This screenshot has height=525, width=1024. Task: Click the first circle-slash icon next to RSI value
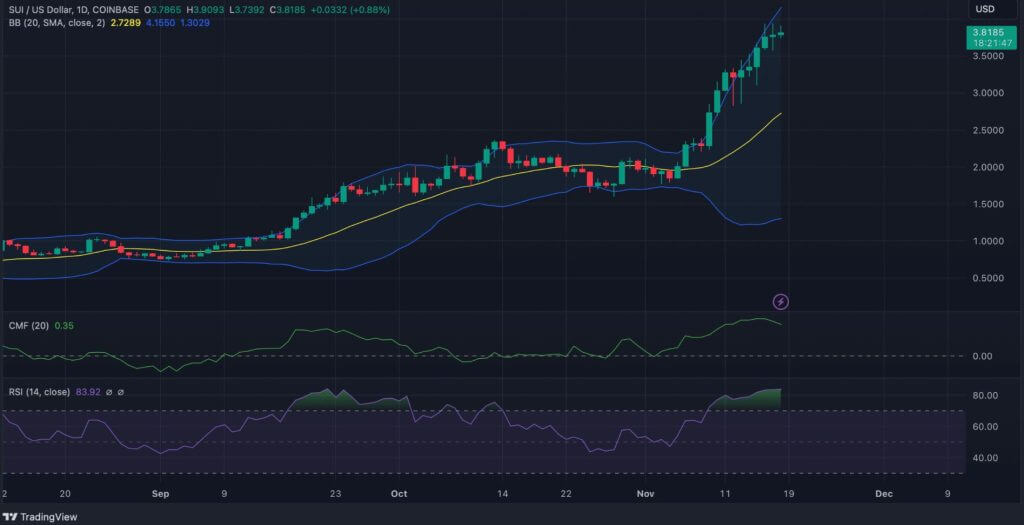click(x=108, y=392)
